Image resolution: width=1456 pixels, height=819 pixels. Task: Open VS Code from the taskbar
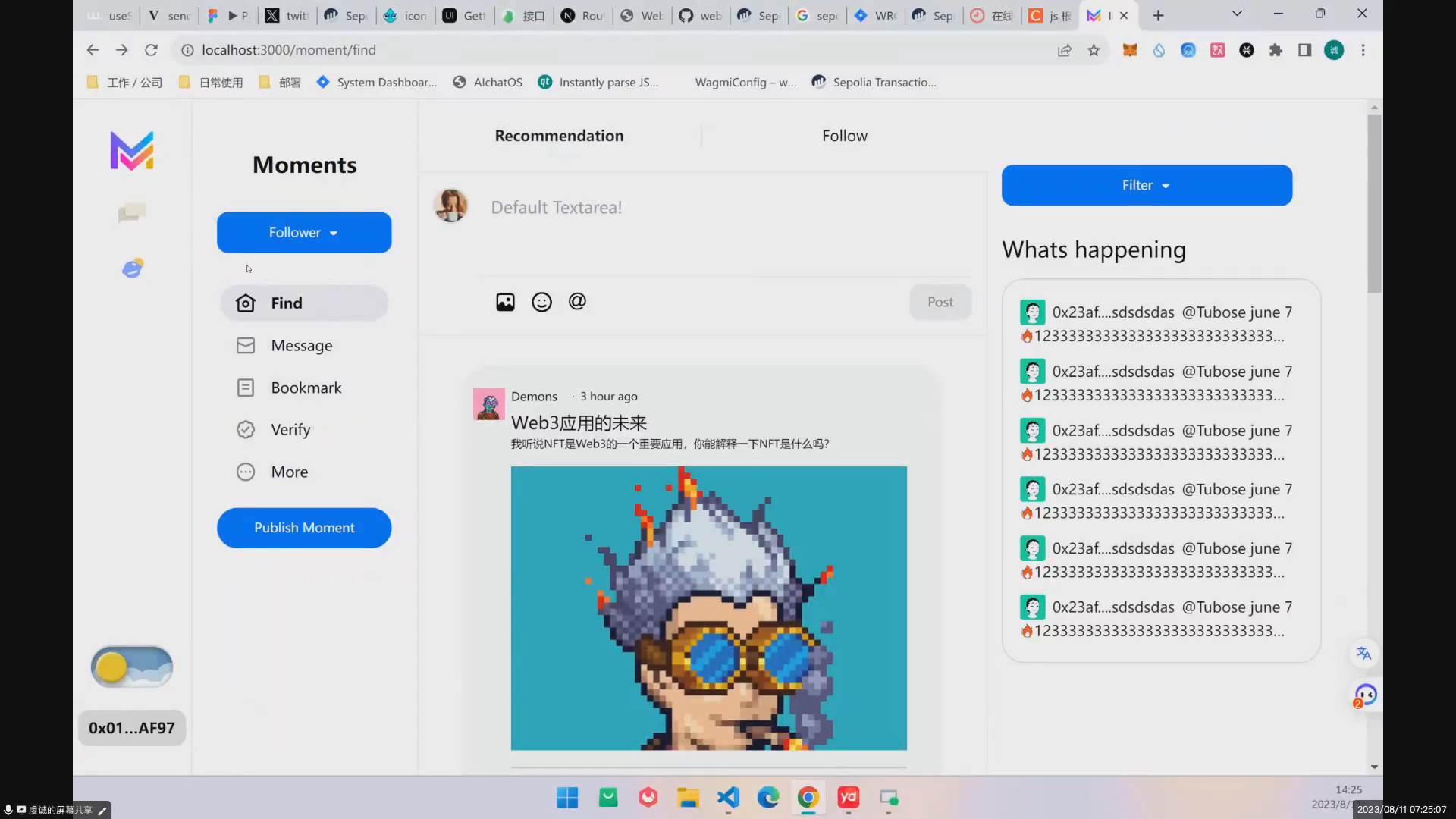click(x=728, y=798)
